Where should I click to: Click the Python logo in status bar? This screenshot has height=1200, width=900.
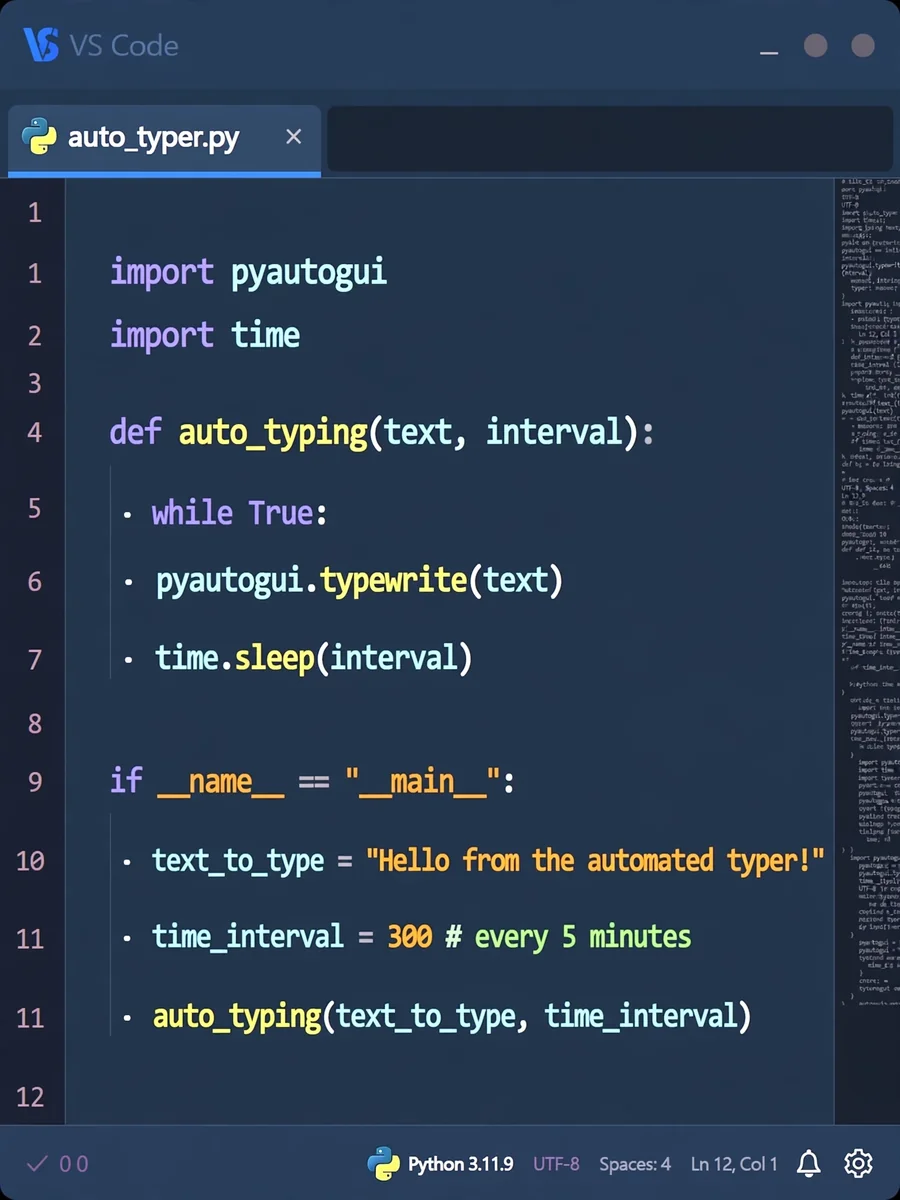click(383, 1163)
